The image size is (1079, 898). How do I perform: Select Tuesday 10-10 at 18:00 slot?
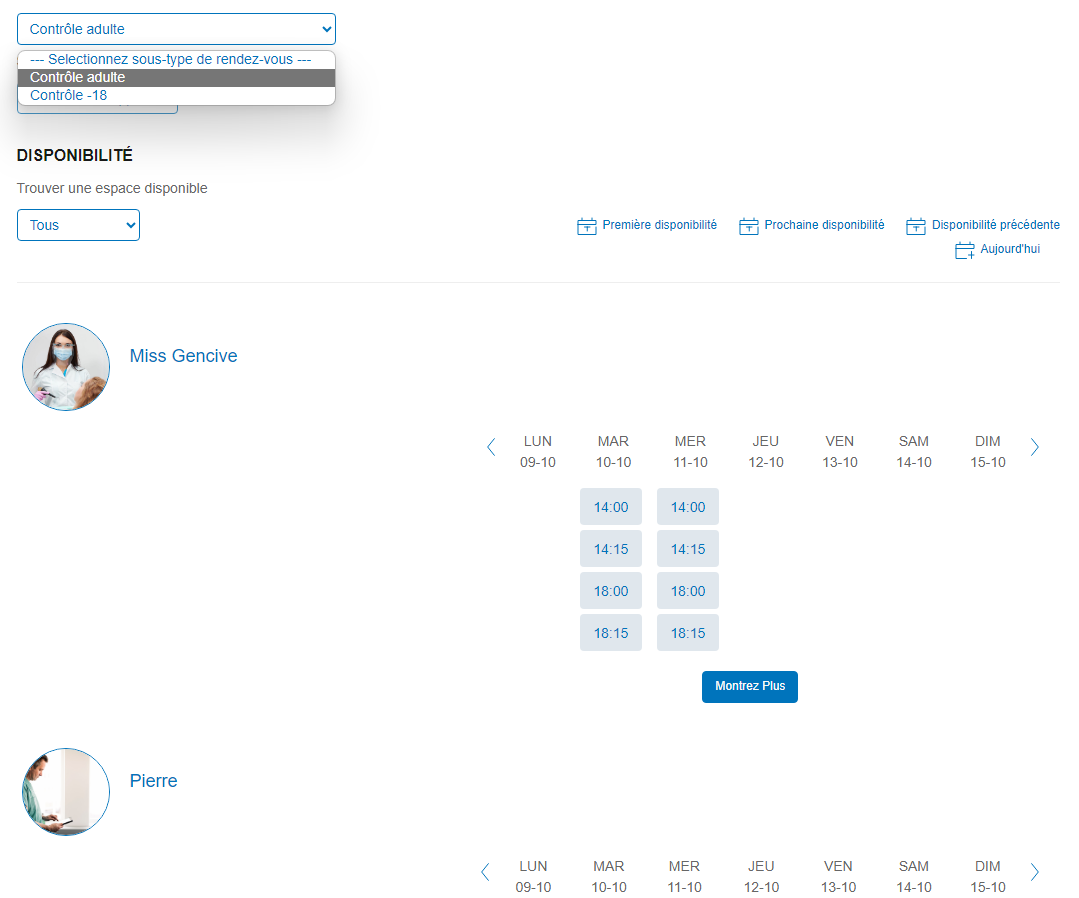611,591
